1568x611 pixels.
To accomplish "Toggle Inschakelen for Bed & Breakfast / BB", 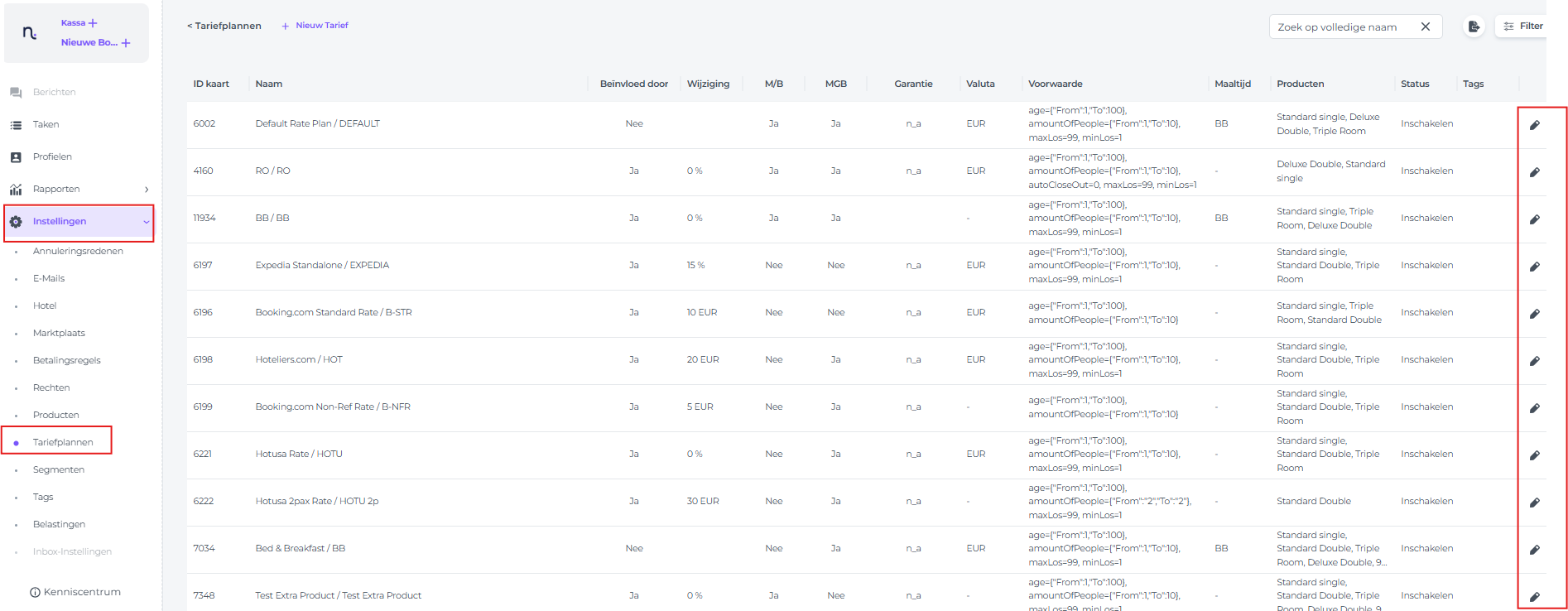I will [1426, 548].
